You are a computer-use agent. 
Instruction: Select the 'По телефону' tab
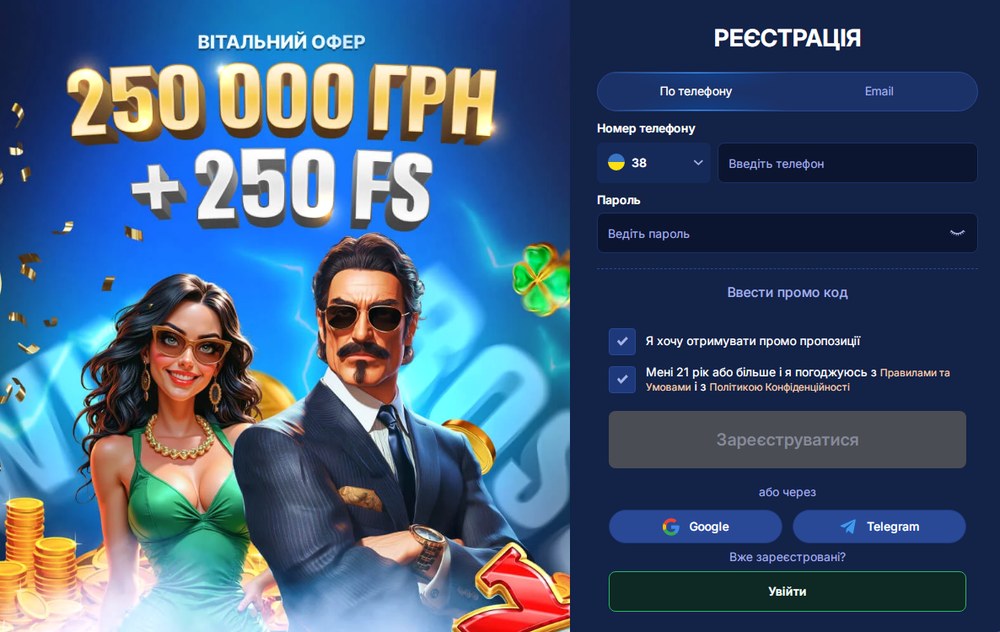695,91
